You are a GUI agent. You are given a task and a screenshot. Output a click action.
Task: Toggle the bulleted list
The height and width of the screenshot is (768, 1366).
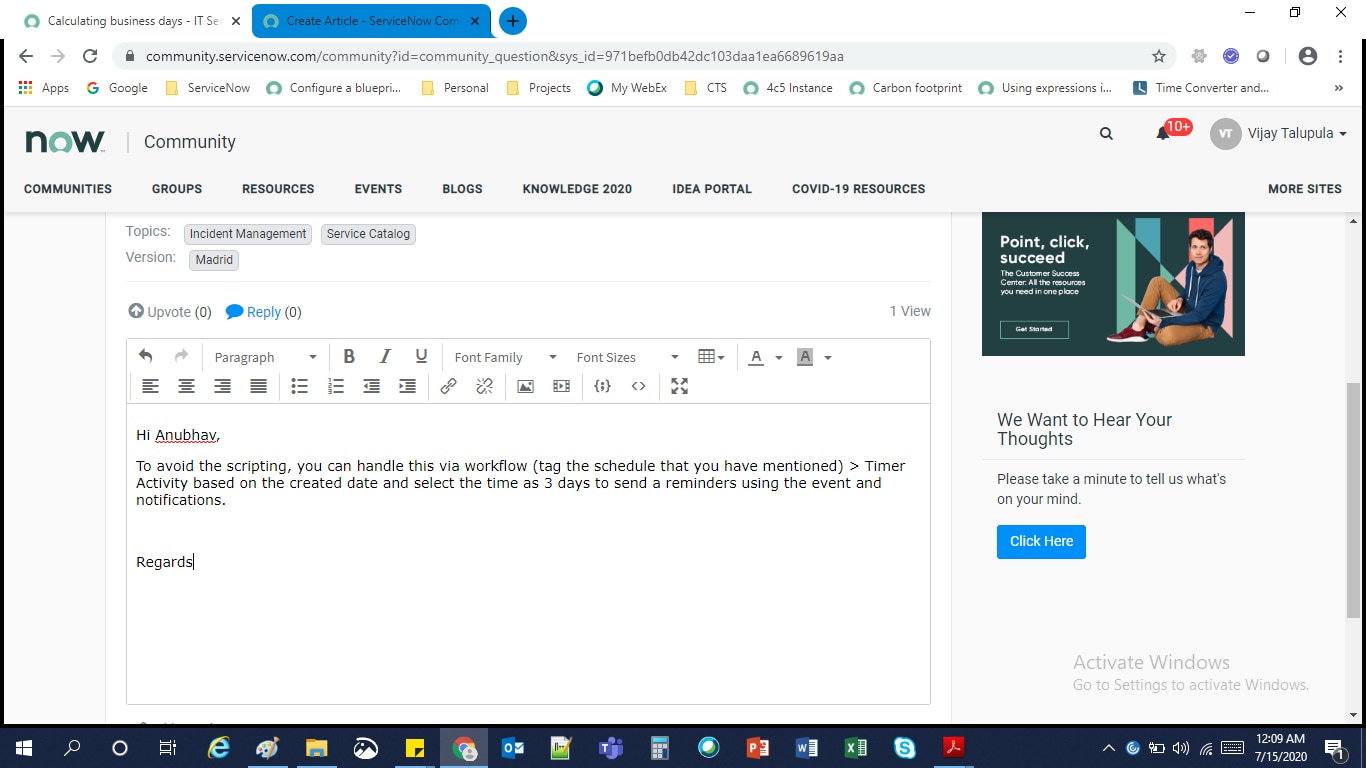(x=299, y=386)
